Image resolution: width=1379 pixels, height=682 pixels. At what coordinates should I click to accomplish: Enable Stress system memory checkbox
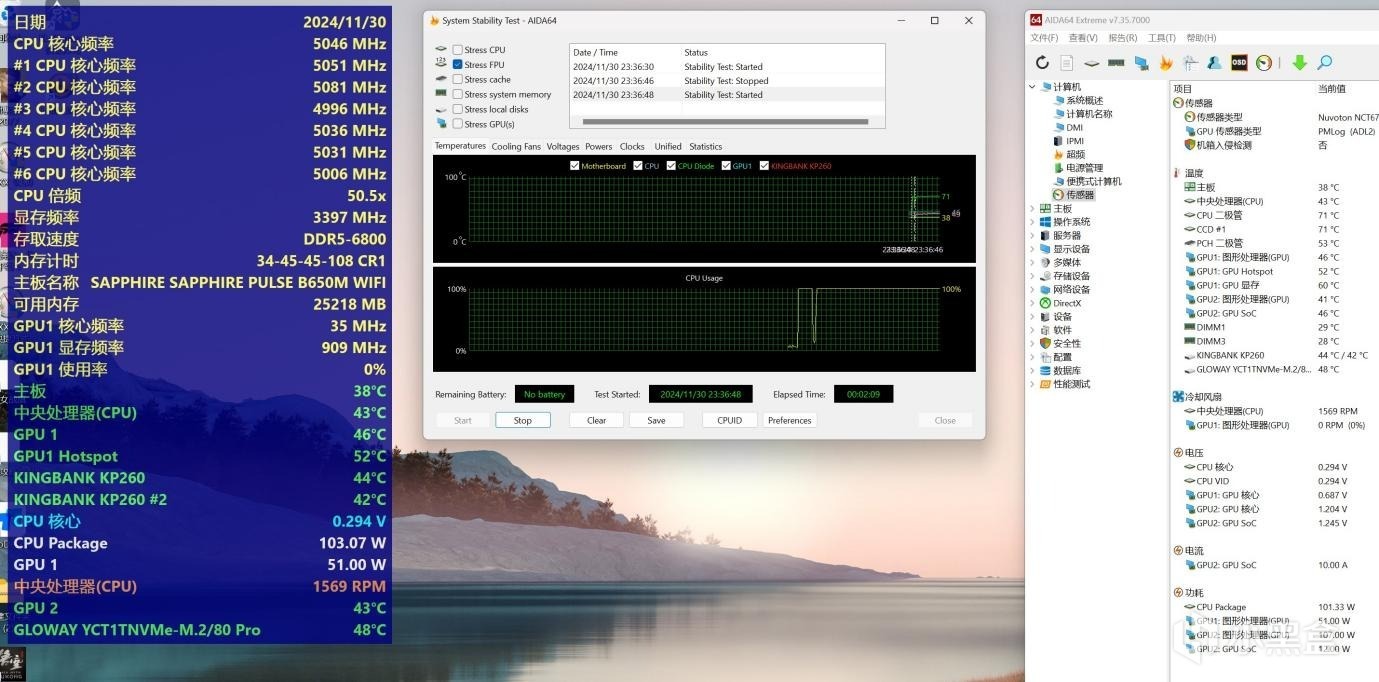click(x=457, y=95)
